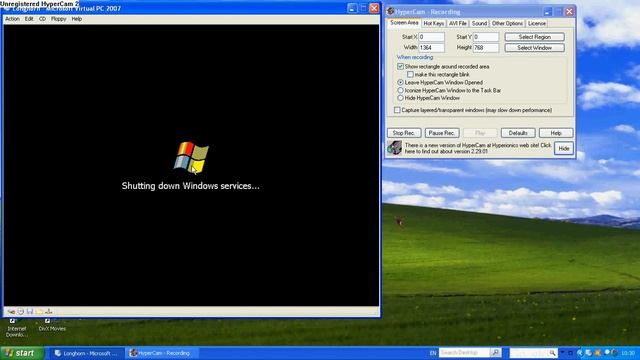
Task: Click the Search Desktop magnifier button
Action: (x=496, y=353)
